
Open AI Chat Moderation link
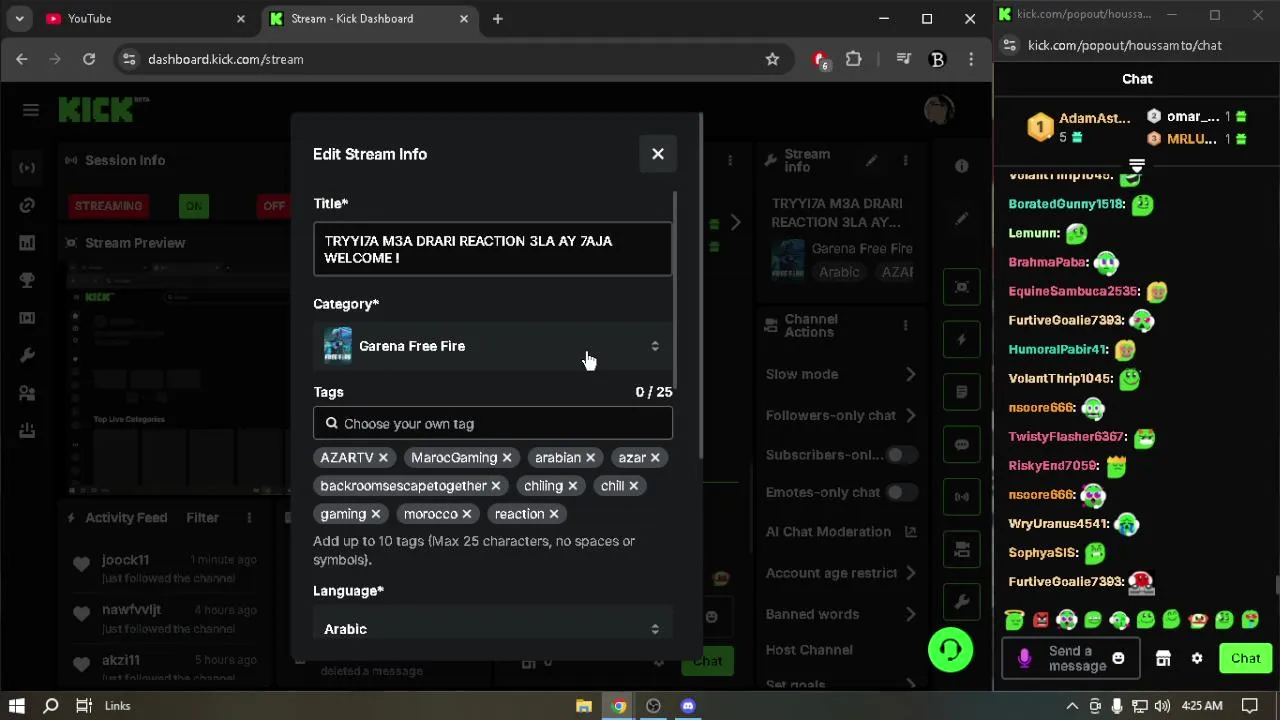tap(841, 532)
